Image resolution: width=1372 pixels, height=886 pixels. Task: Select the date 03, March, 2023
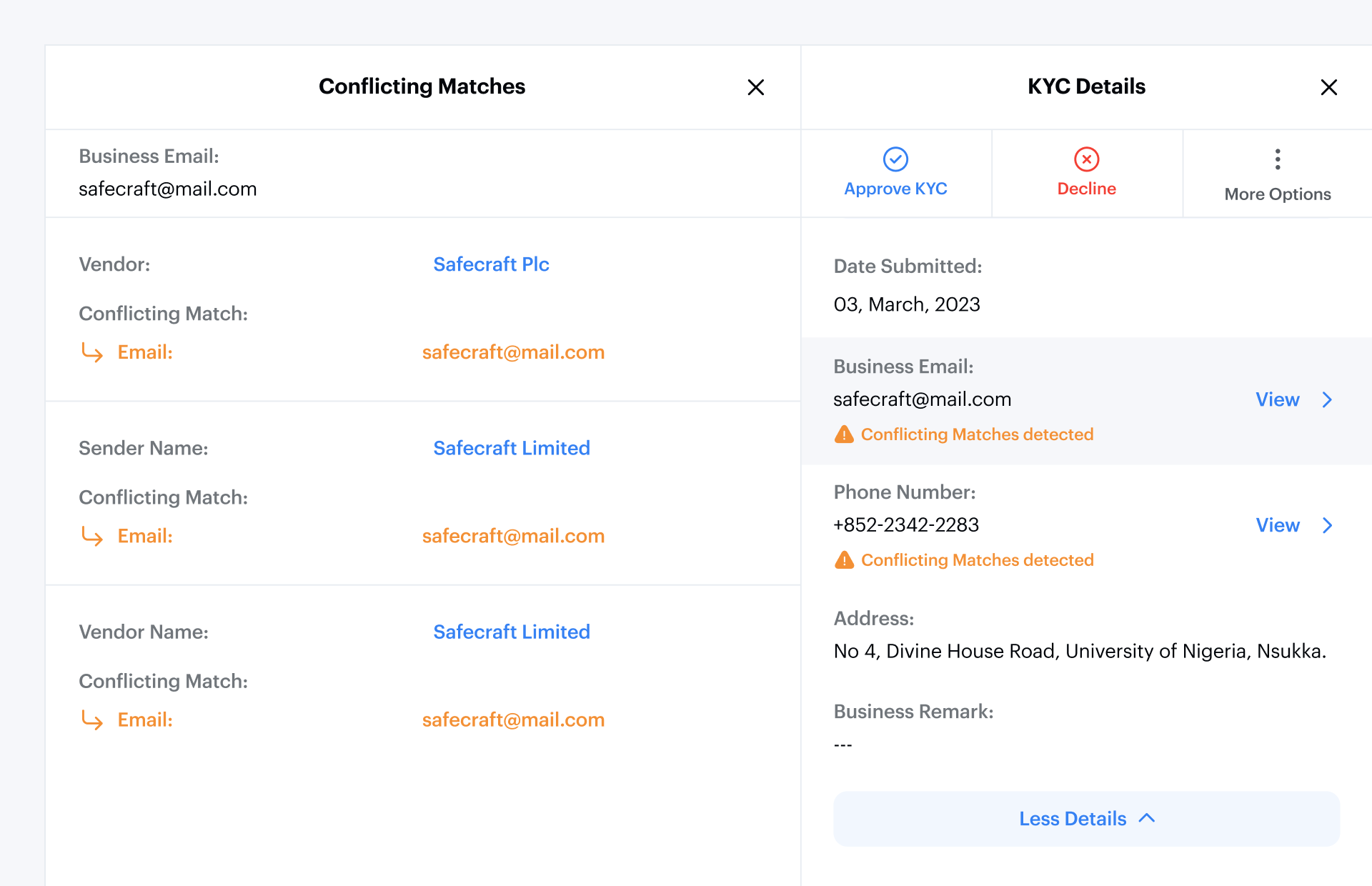pyautogui.click(x=907, y=304)
